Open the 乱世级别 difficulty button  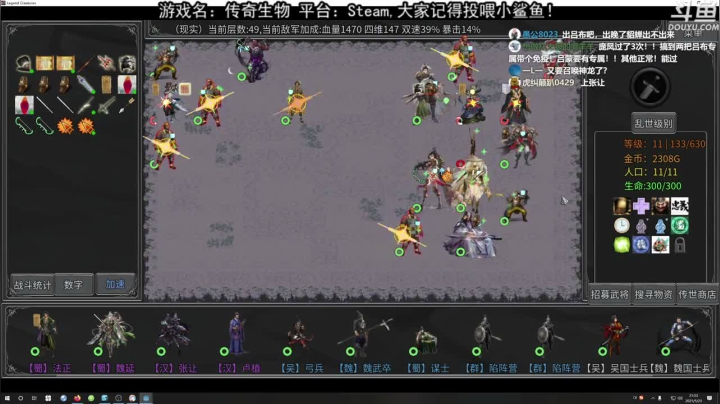(653, 123)
